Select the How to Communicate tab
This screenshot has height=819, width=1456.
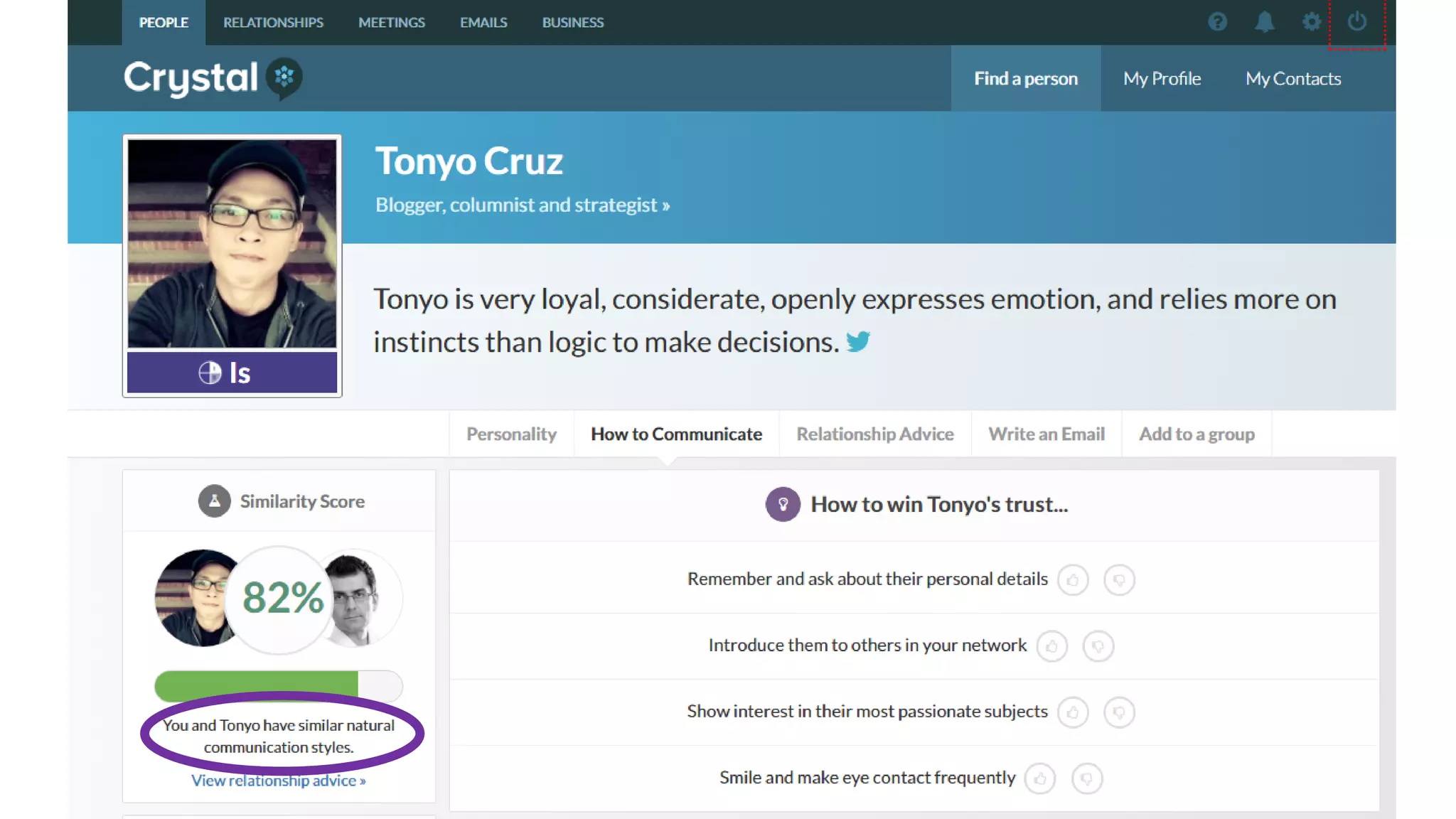point(676,434)
